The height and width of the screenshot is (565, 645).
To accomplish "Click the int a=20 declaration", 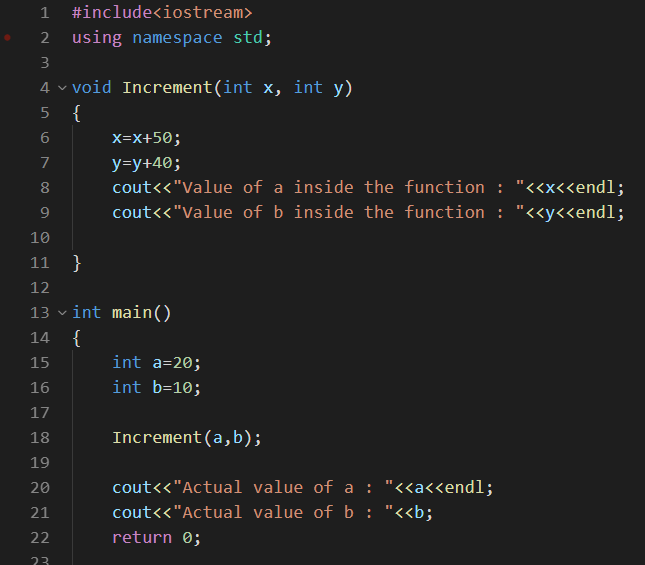I will point(157,363).
